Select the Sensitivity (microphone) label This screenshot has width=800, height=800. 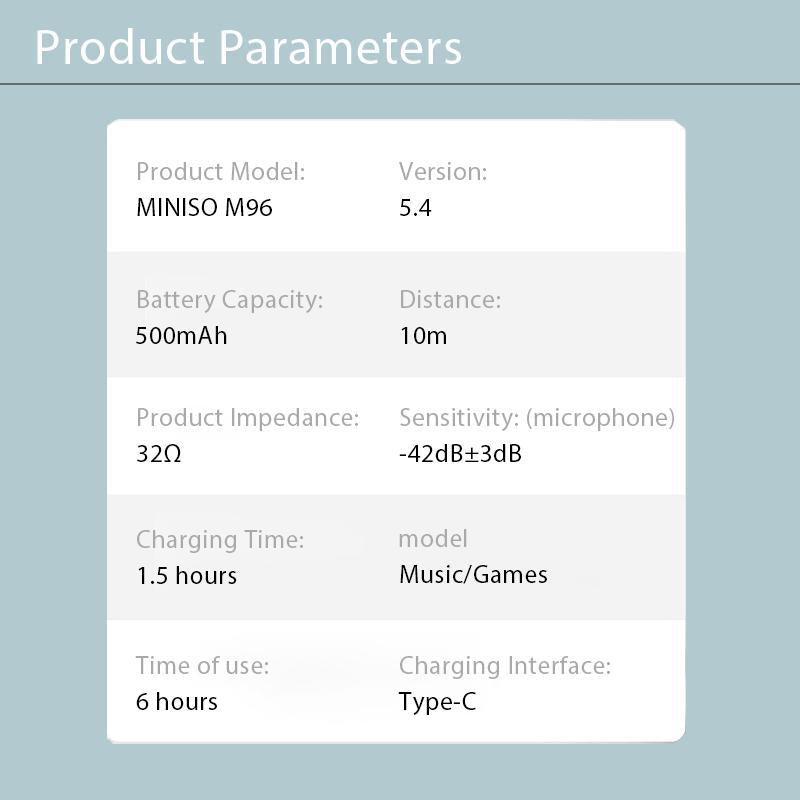tap(537, 417)
